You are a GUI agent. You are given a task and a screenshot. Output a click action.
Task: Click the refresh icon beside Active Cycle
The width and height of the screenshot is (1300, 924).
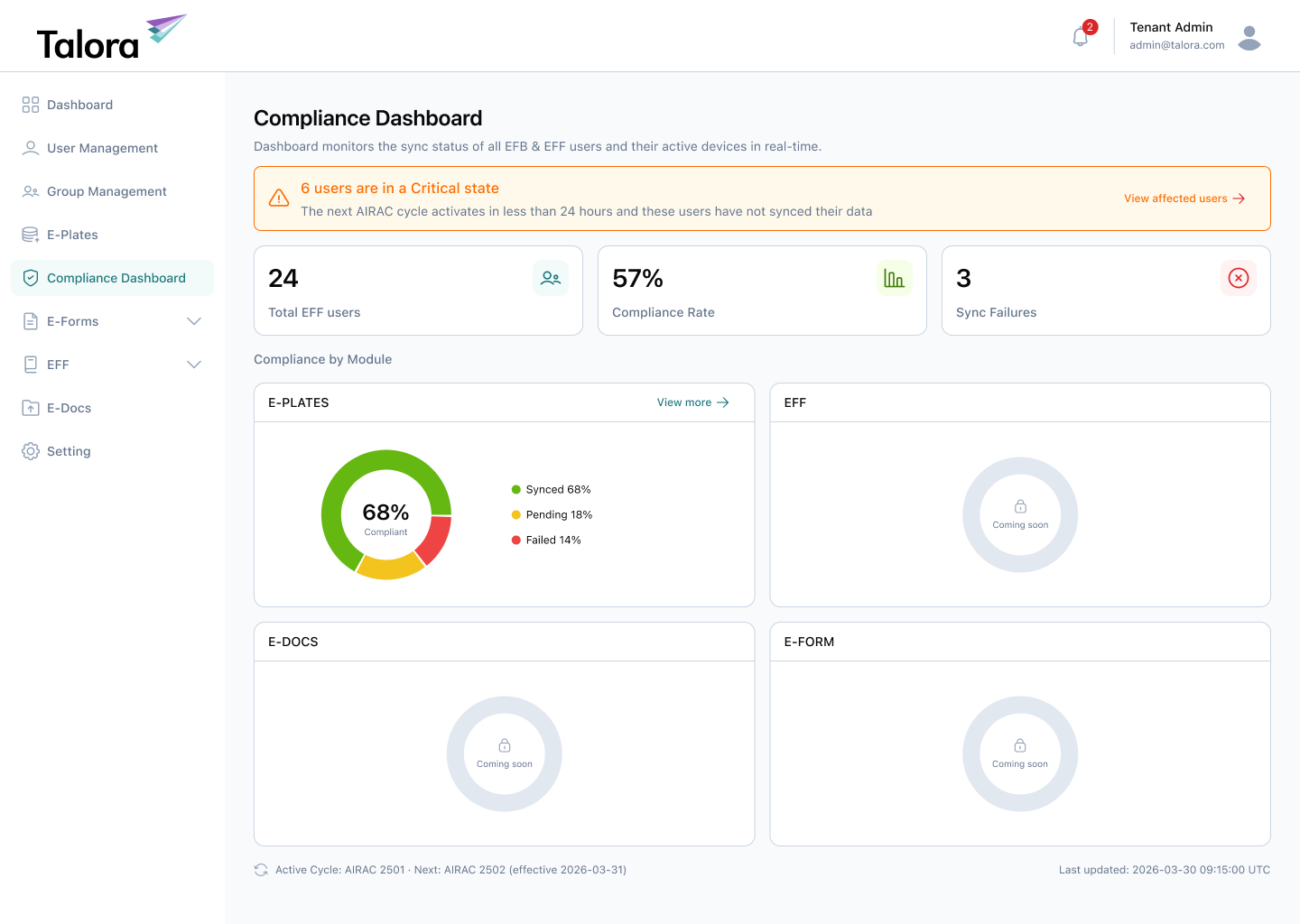click(x=261, y=870)
